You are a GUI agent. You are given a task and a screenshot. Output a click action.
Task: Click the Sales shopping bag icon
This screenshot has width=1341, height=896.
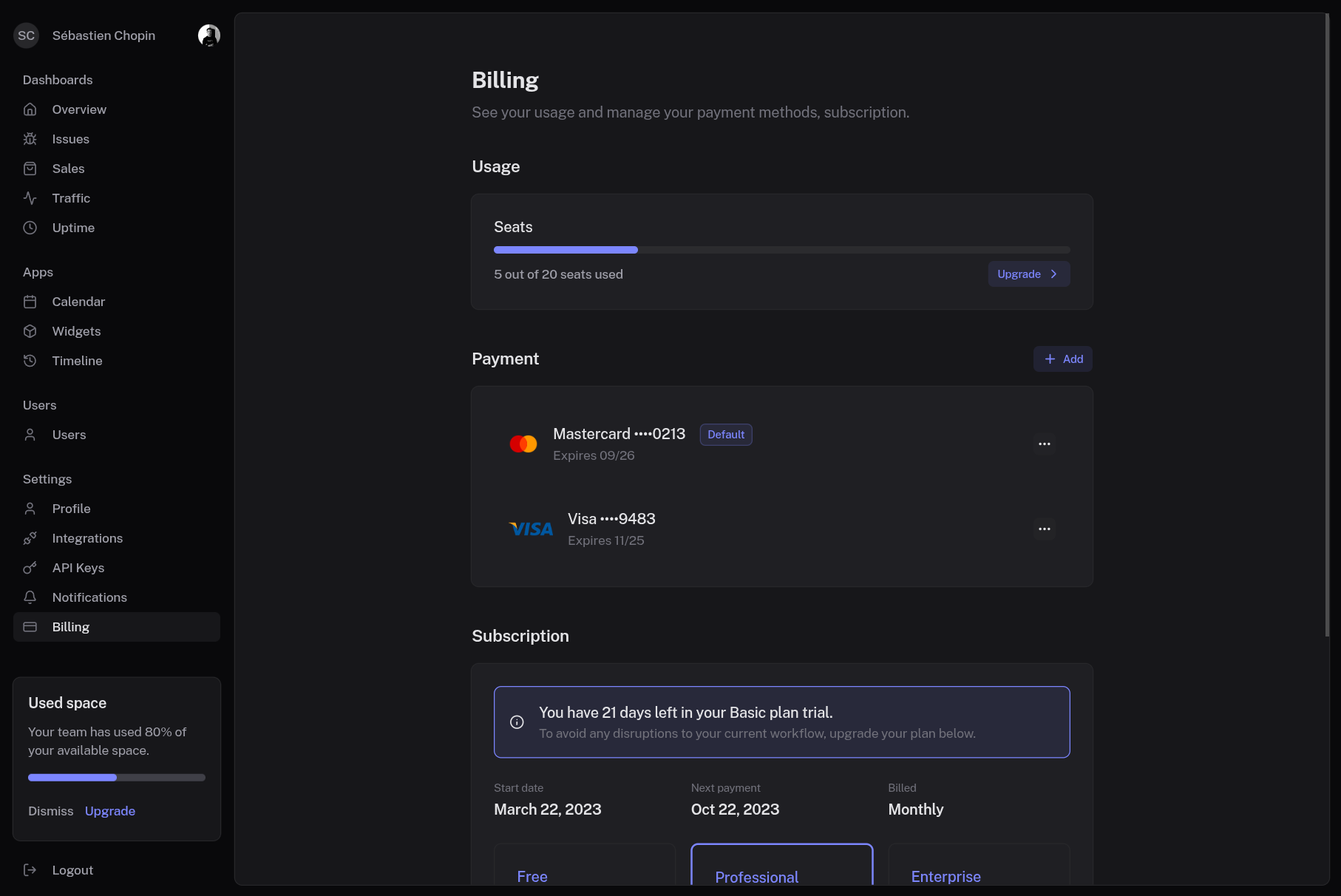click(x=30, y=169)
